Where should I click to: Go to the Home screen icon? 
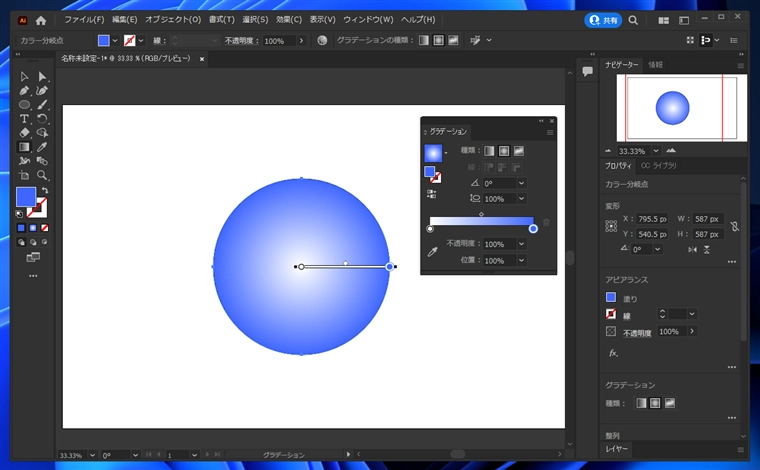point(41,20)
